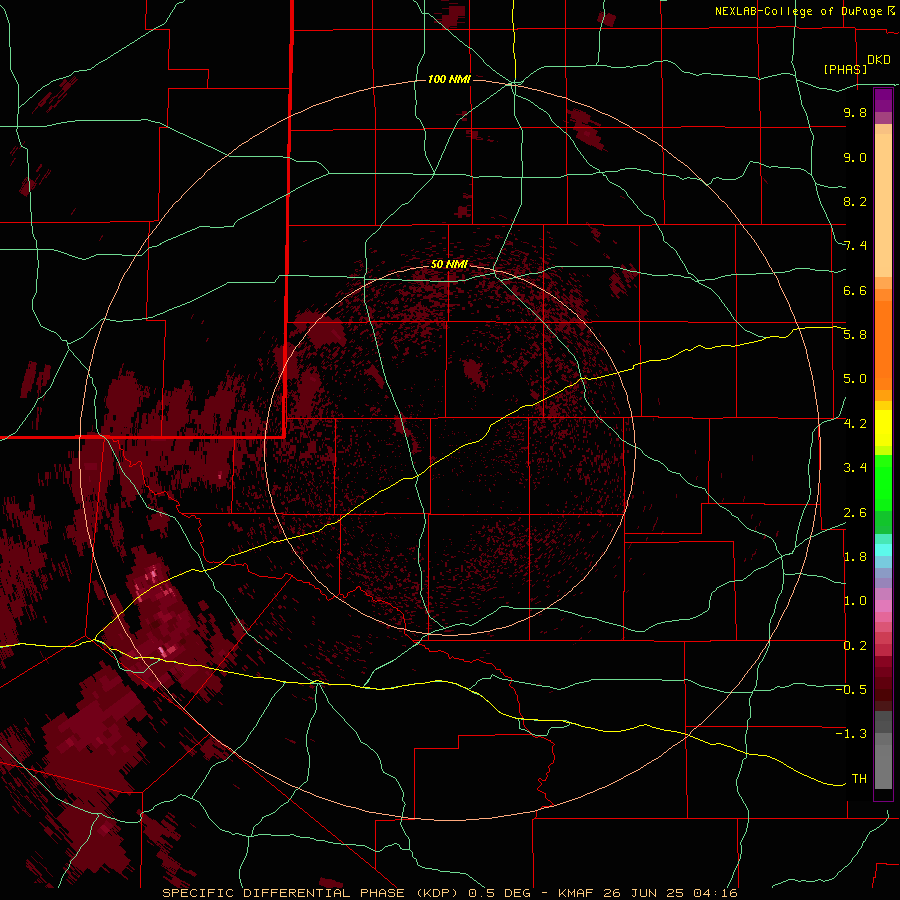Select the 9.0 value on the scale
The height and width of the screenshot is (900, 900).
click(855, 157)
